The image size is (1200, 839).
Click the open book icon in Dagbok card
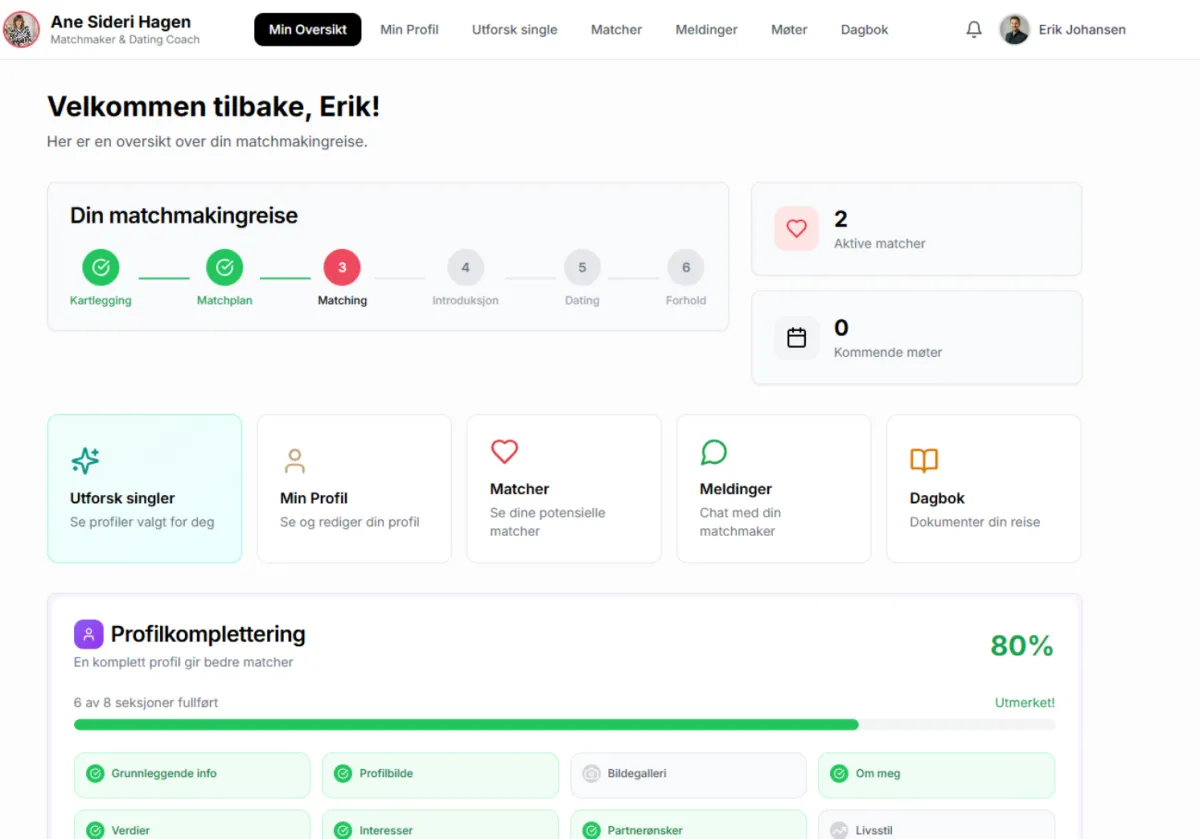(924, 460)
